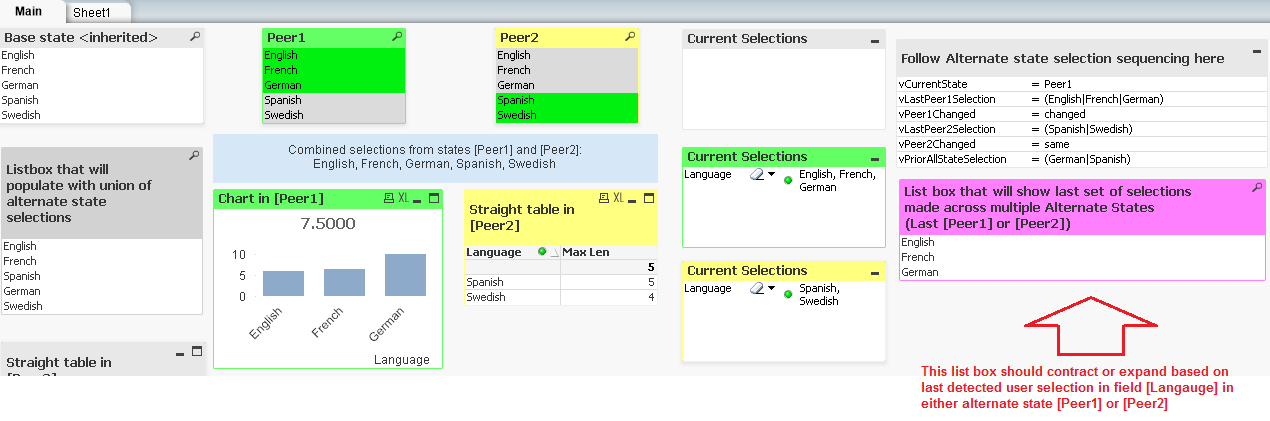Maximize the Straight table in [Peer2]
1270x421 pixels.
[648, 199]
